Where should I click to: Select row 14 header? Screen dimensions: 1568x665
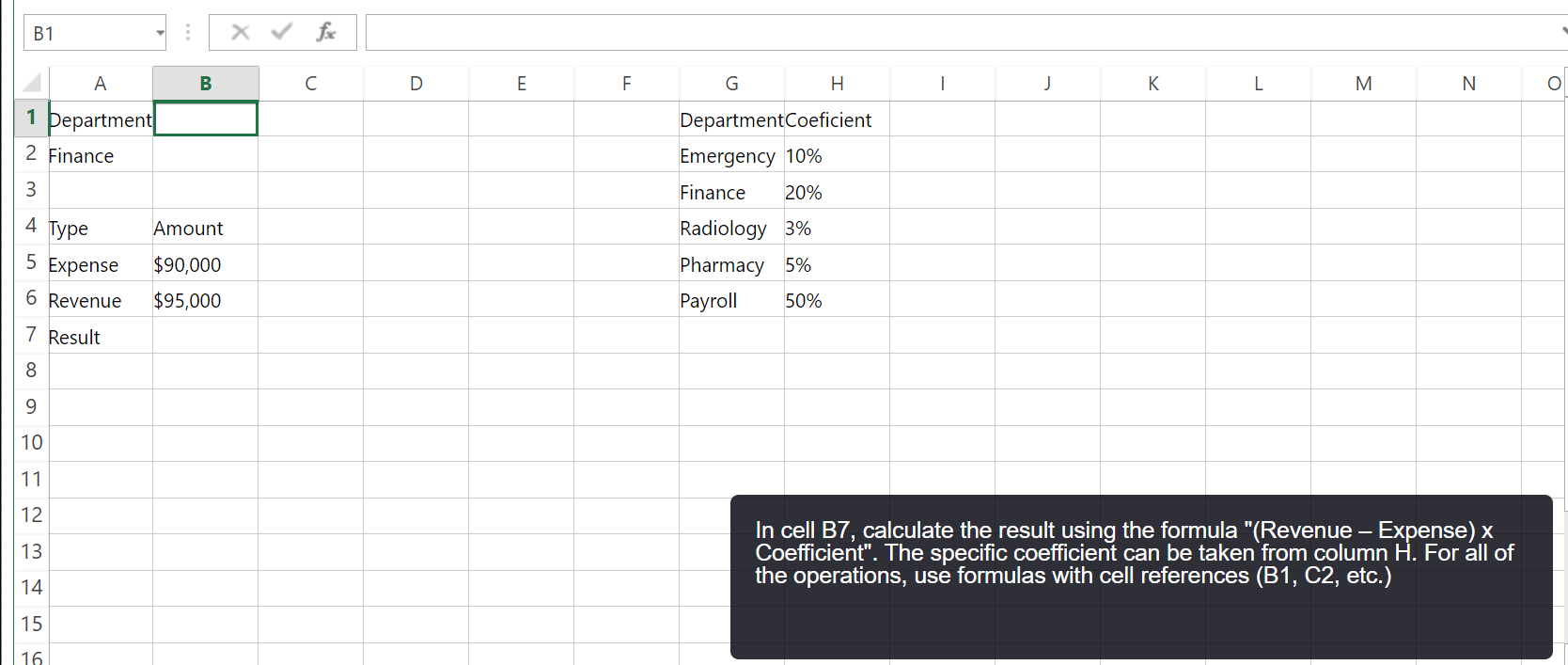click(32, 588)
